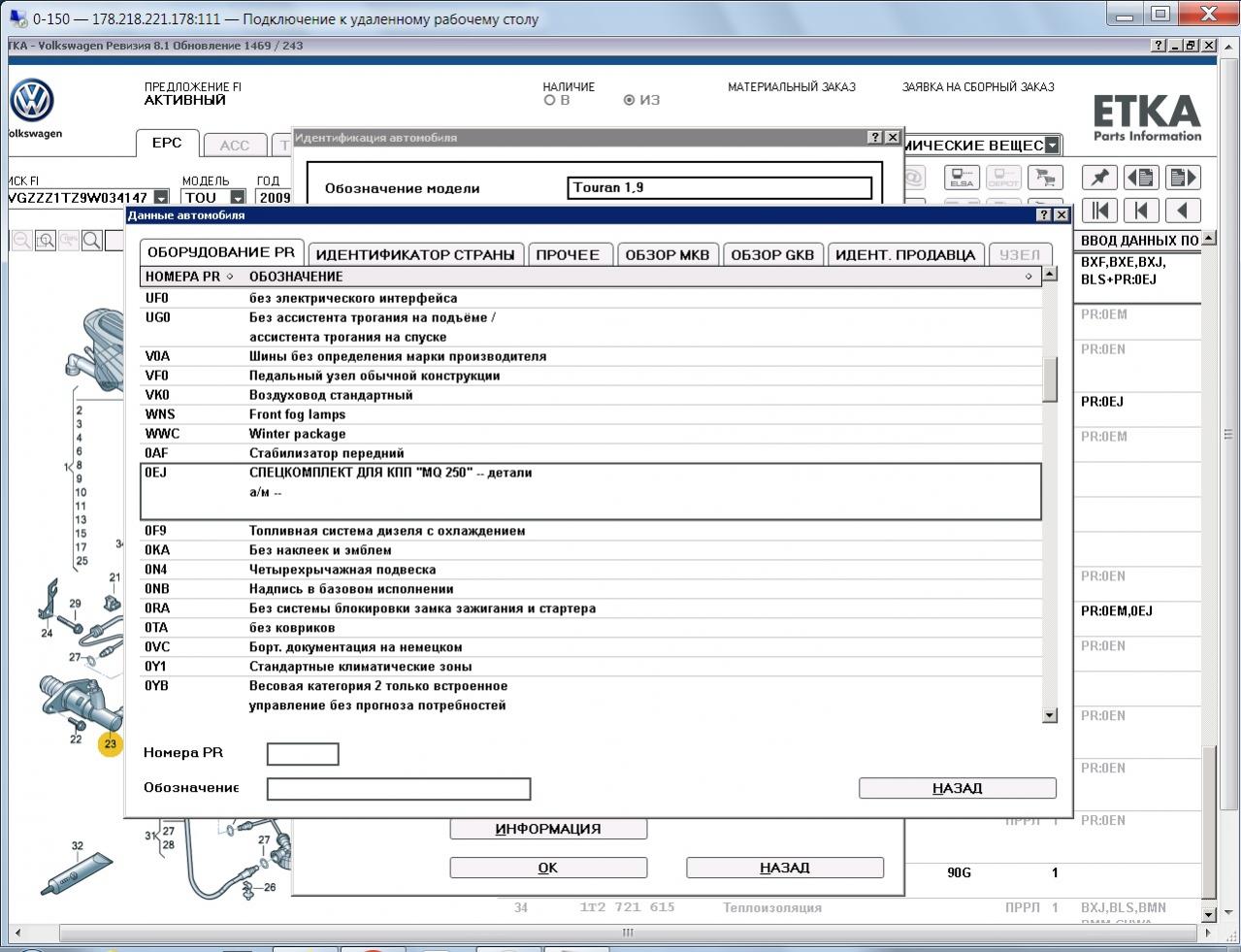Click the magnifier search icon next to field
Image resolution: width=1241 pixels, height=952 pixels.
click(x=92, y=240)
